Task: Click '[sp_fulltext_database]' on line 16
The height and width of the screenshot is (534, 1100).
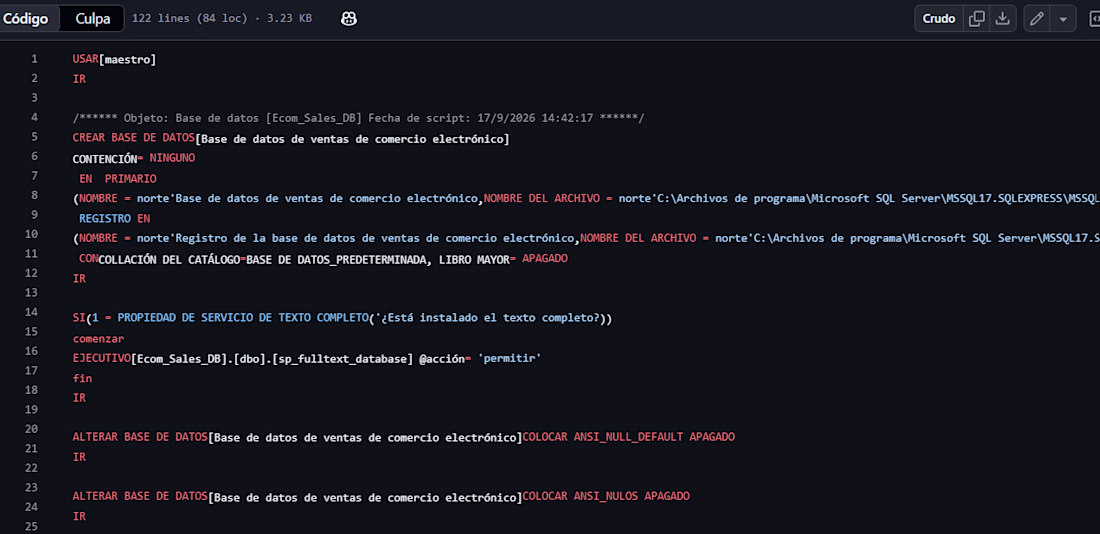Action: [341, 358]
